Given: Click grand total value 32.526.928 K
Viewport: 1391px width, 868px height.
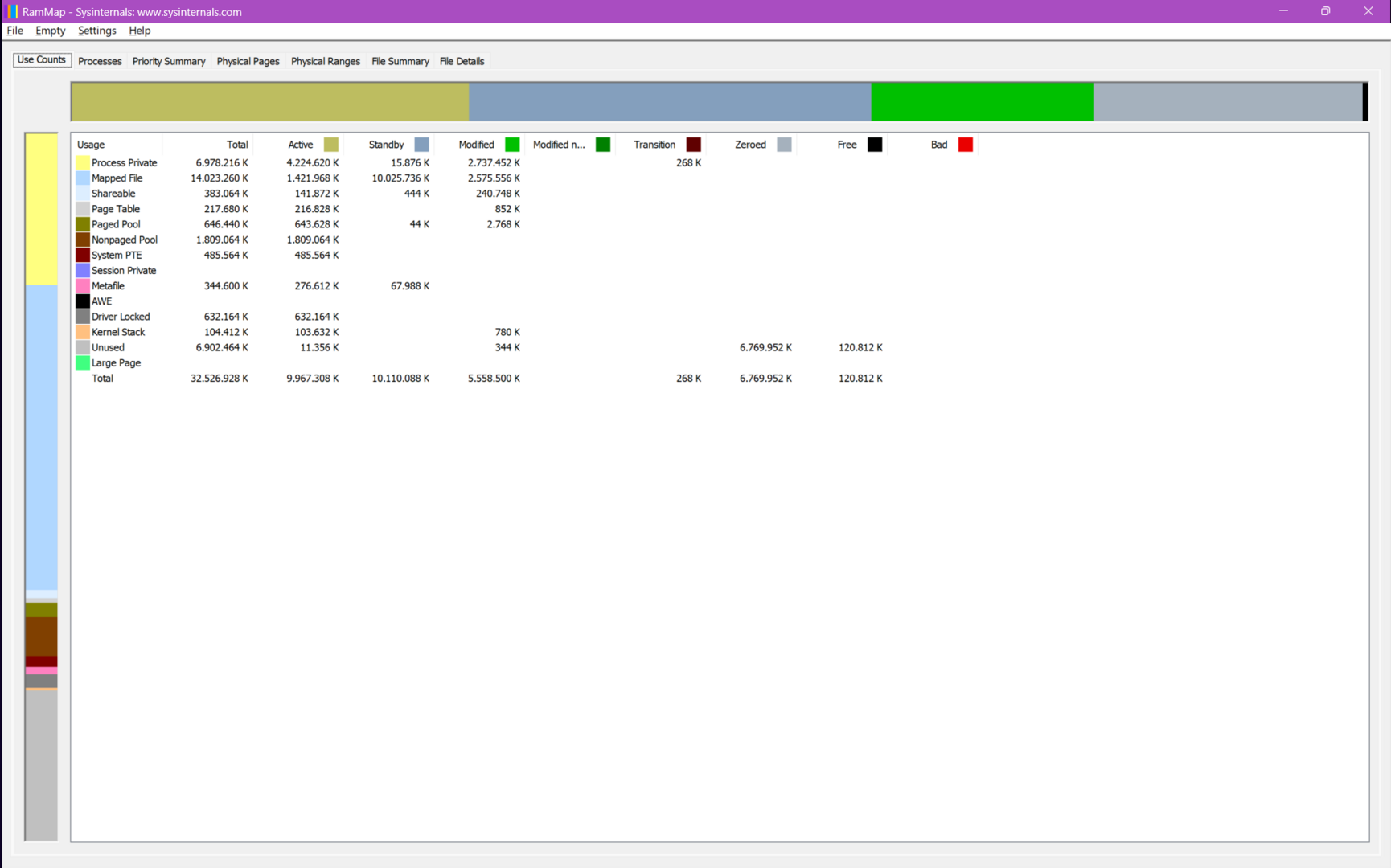Looking at the screenshot, I should 220,379.
